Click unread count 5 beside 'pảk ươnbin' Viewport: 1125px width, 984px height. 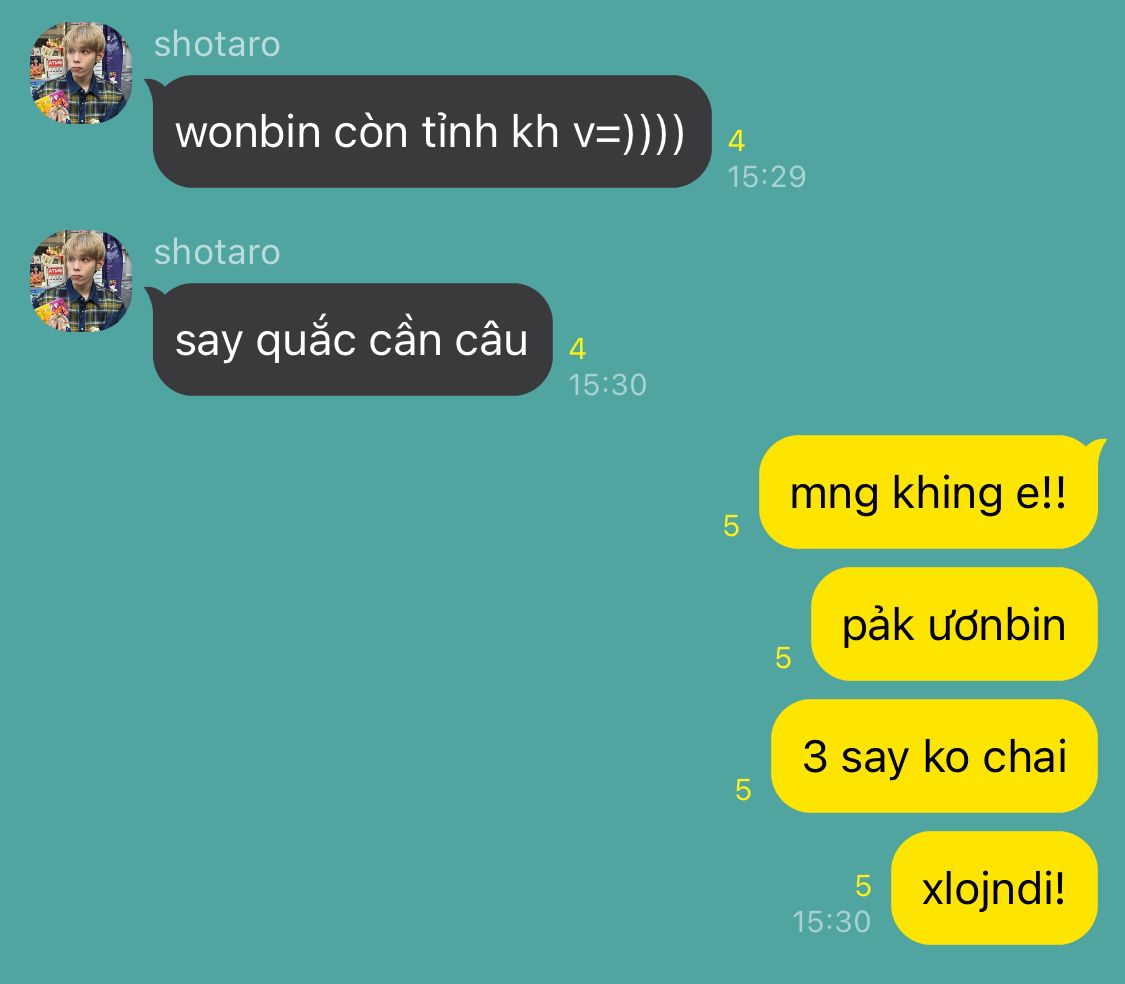click(x=783, y=658)
